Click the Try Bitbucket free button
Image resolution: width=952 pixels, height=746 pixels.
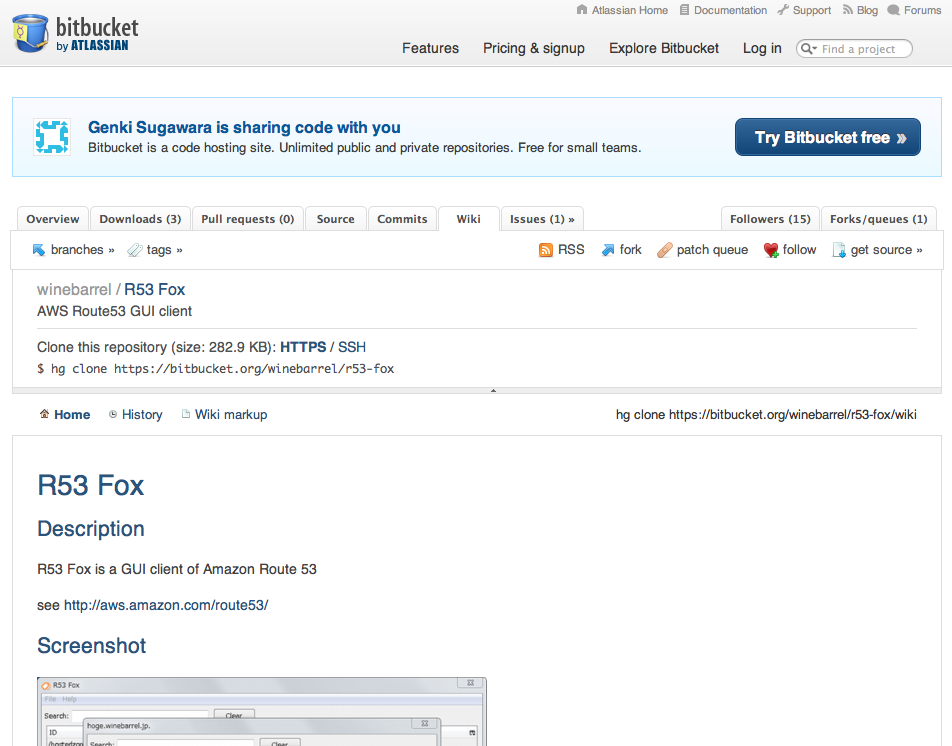pyautogui.click(x=827, y=137)
